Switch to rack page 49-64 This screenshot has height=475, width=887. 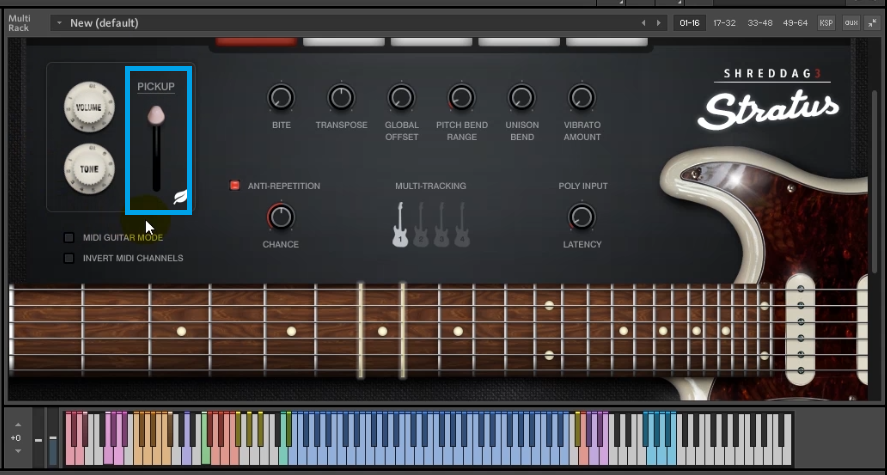click(x=795, y=23)
